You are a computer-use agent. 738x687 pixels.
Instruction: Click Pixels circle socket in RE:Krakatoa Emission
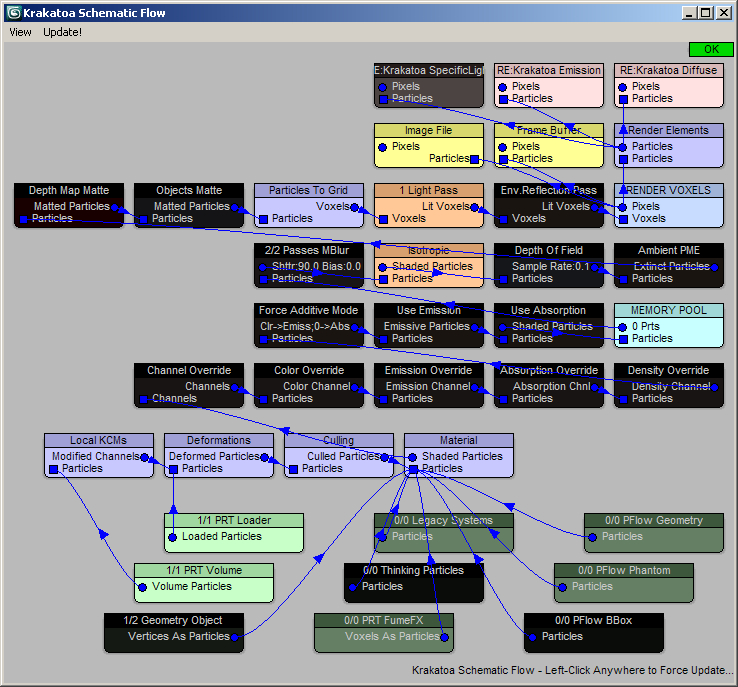point(503,87)
